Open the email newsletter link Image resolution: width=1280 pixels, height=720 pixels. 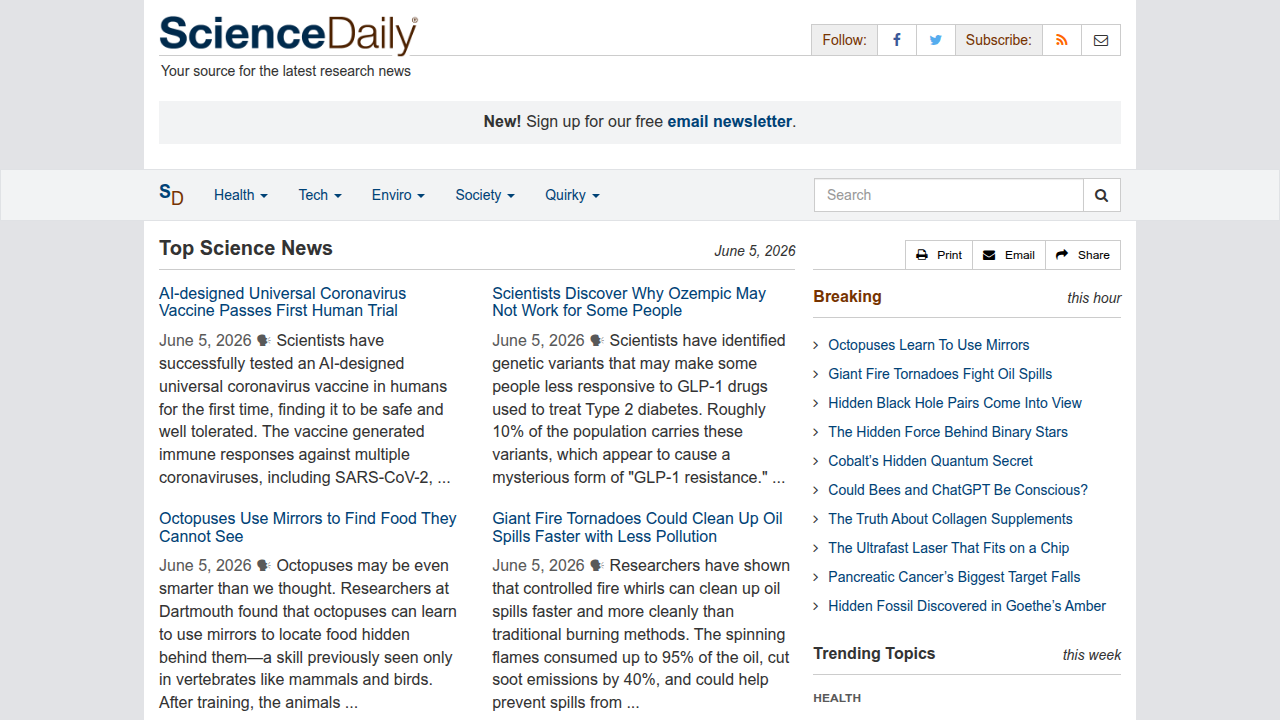(730, 121)
